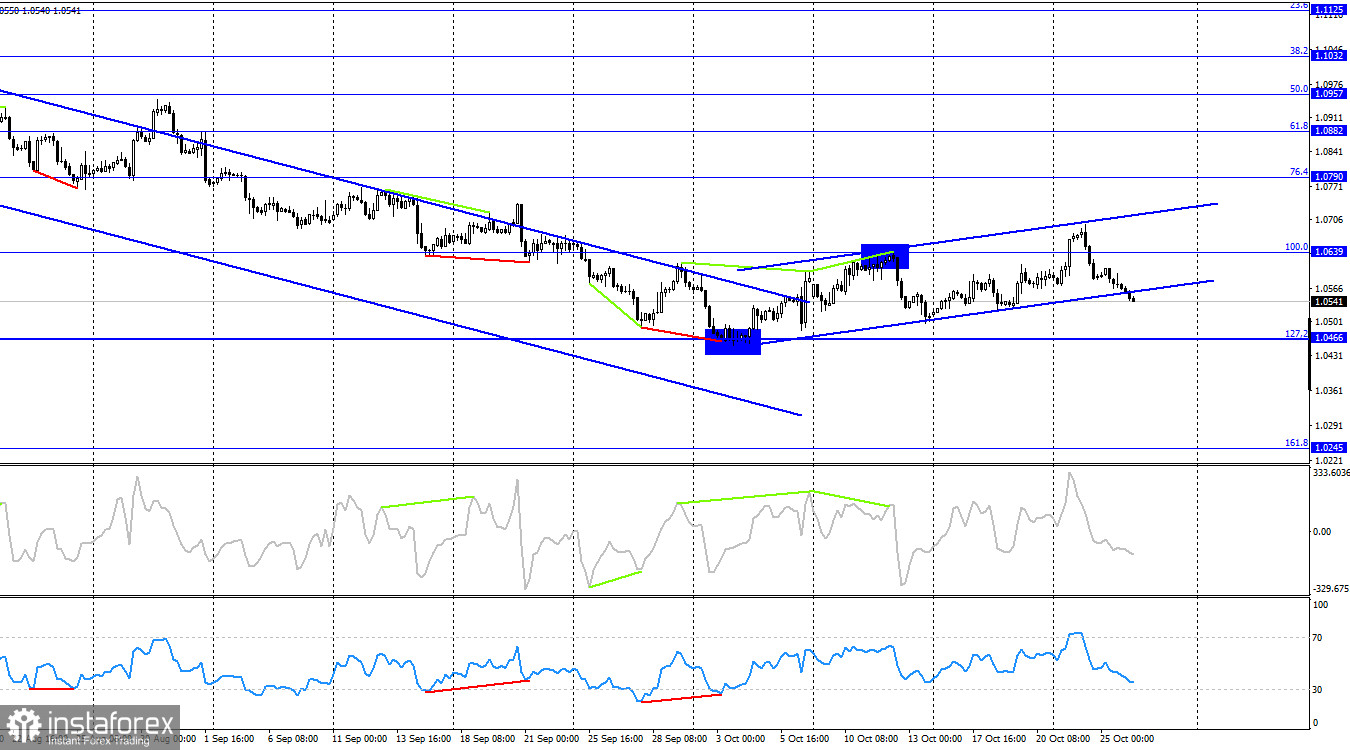
Task: Click the 17 Oct 16:00 date label
Action: pos(998,739)
